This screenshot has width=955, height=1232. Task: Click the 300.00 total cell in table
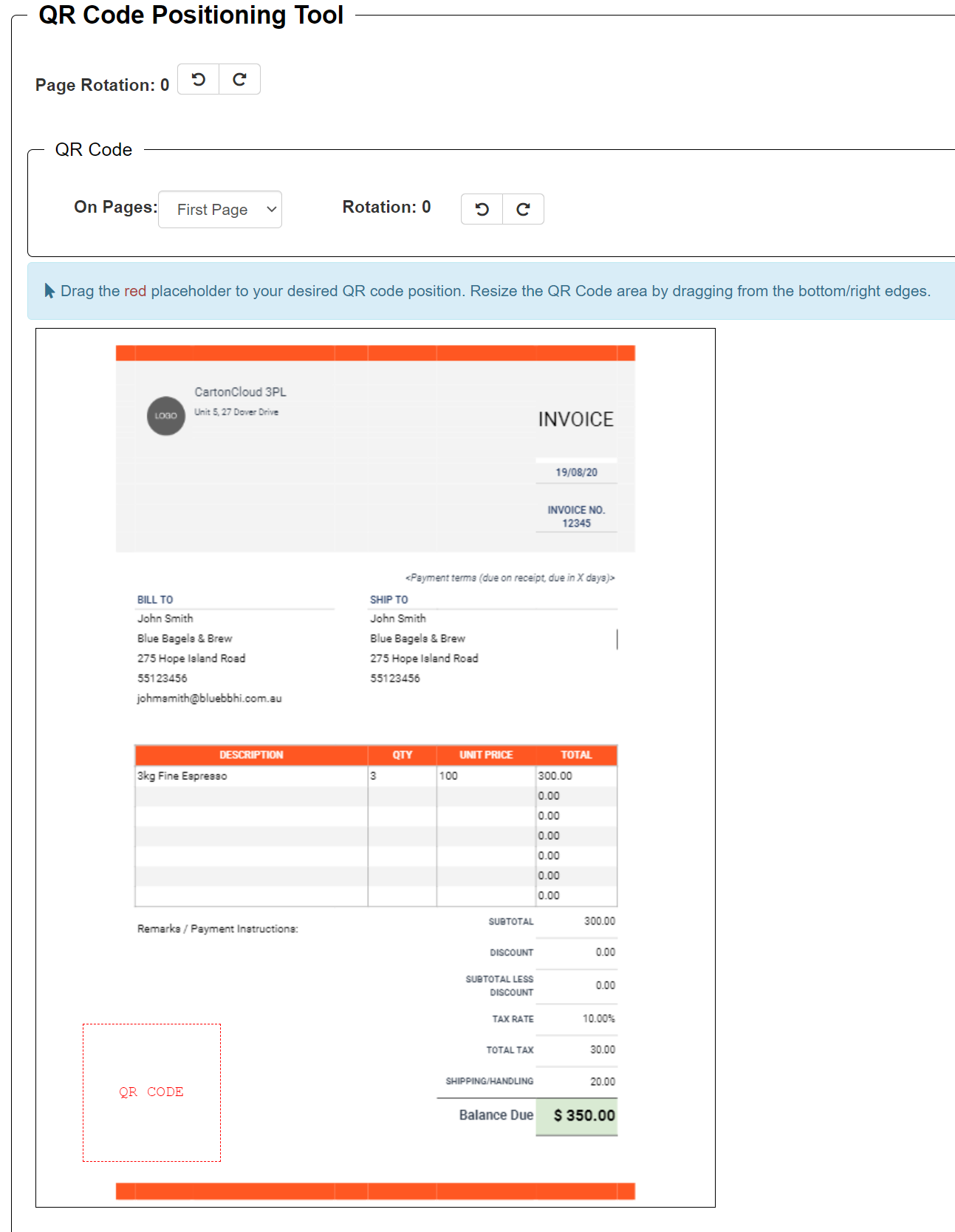(576, 776)
